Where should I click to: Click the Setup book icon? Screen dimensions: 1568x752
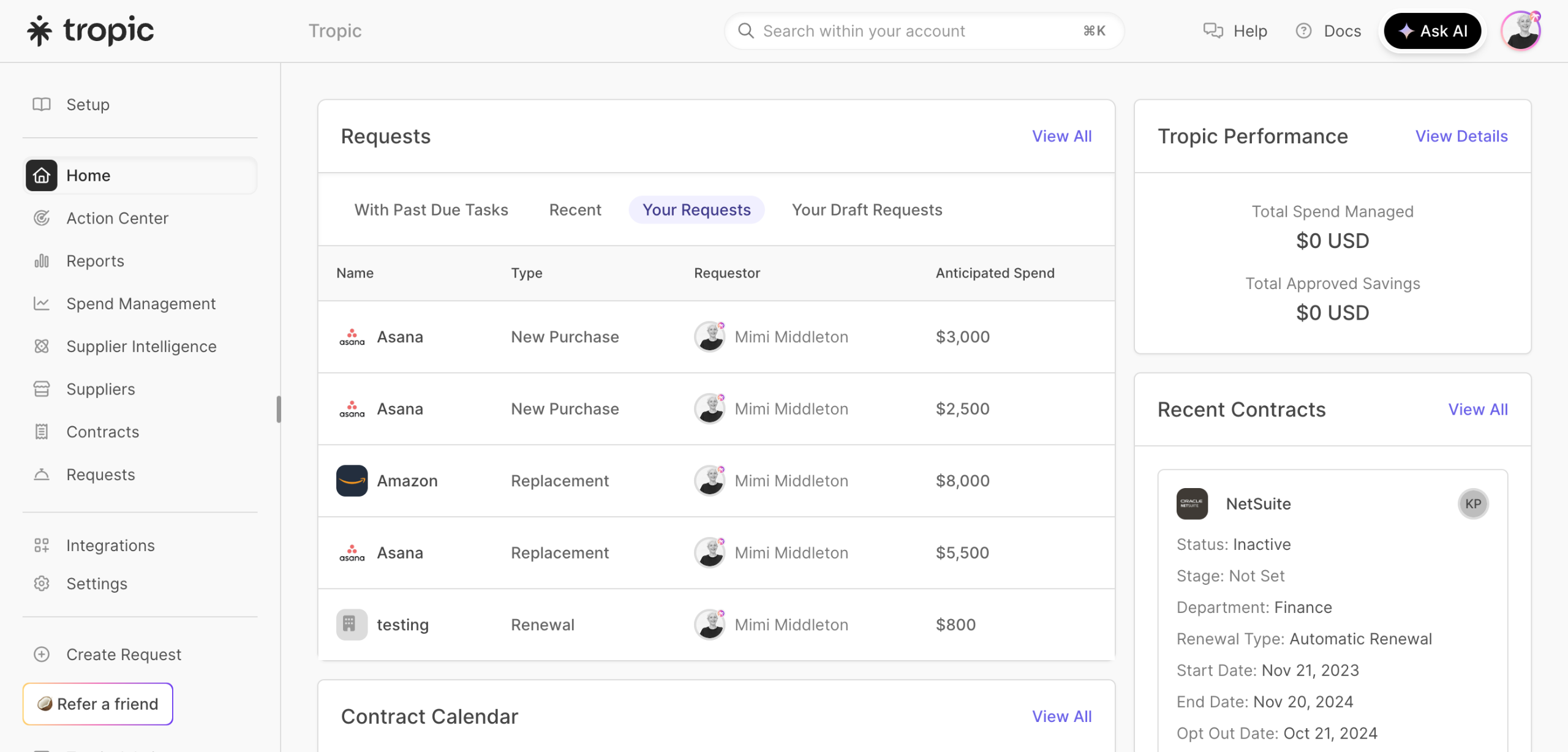point(41,105)
